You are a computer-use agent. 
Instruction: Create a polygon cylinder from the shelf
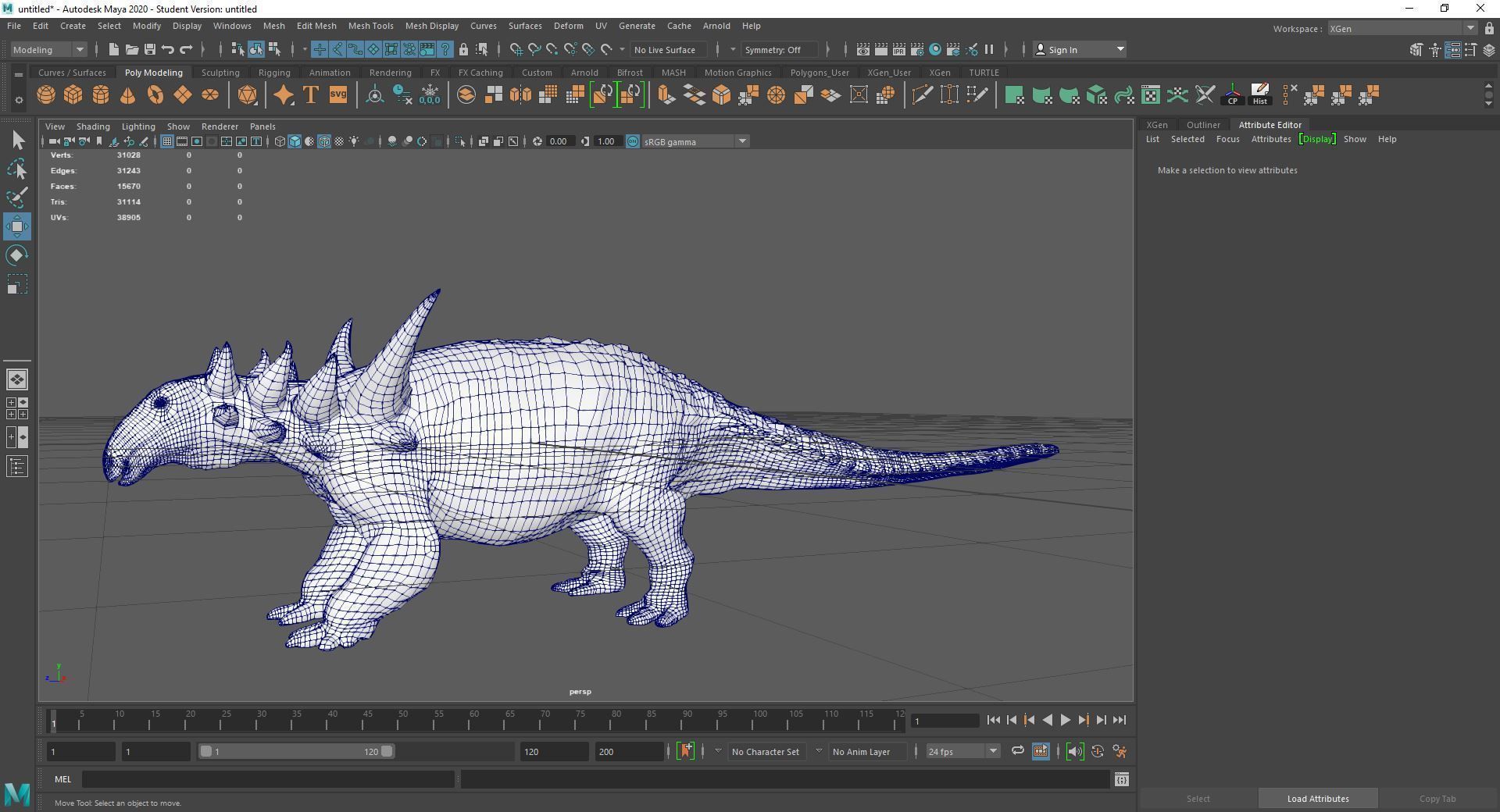(101, 95)
